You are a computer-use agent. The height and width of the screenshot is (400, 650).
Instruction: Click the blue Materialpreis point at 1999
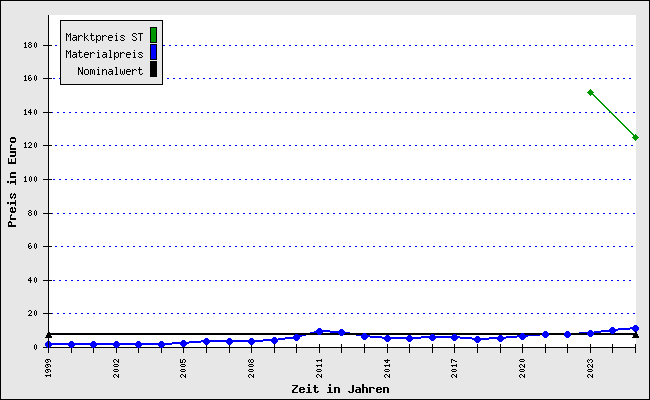coord(49,344)
